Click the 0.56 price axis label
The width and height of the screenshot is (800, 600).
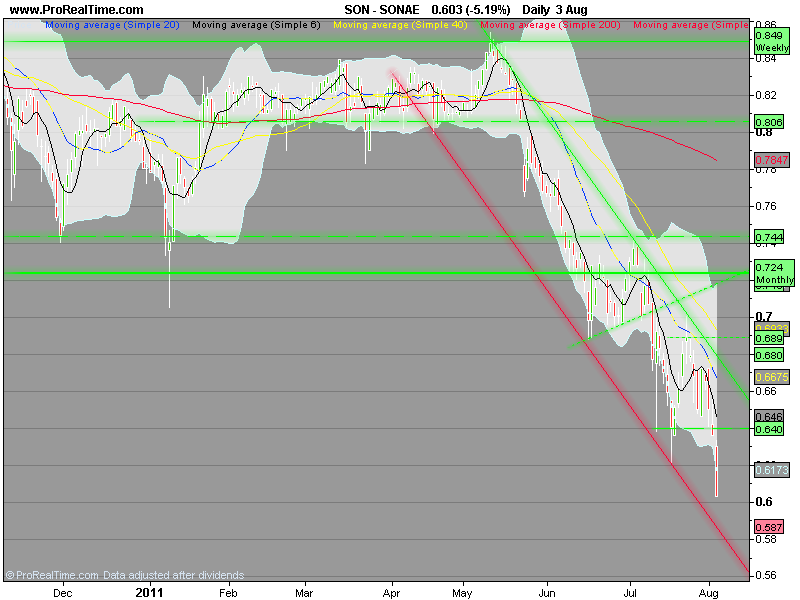pyautogui.click(x=765, y=576)
